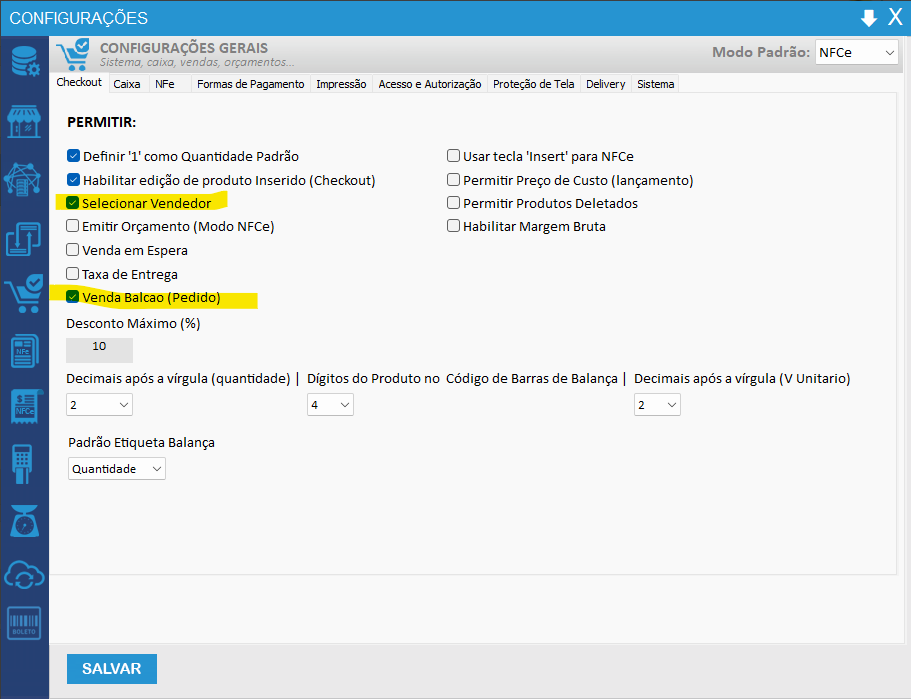
Task: Check 'Habilitar Margem Bruta' option
Action: pyautogui.click(x=454, y=226)
